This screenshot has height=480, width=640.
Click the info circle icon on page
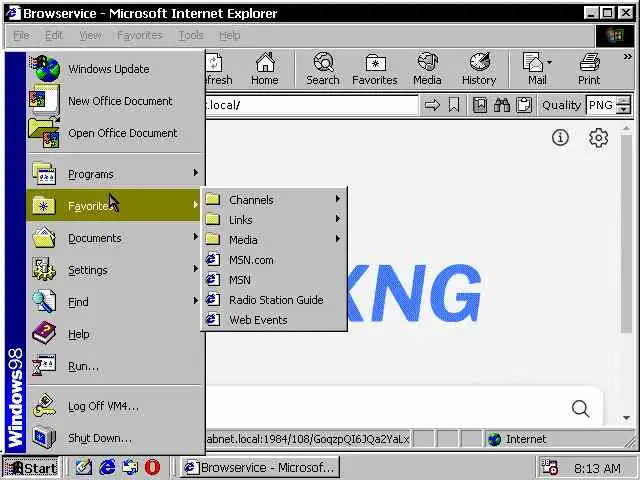(560, 138)
